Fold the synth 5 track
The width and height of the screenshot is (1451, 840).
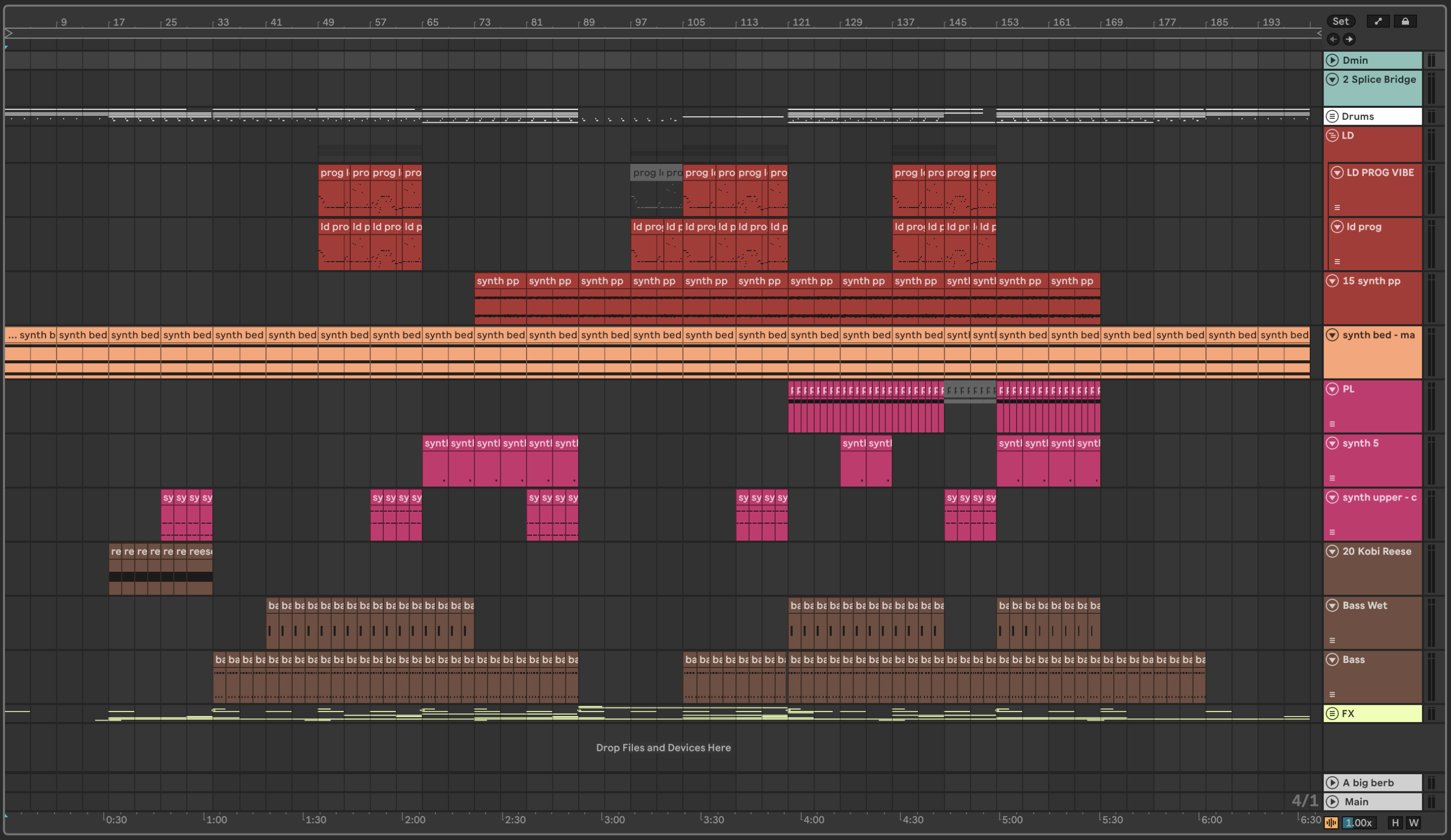click(1332, 443)
